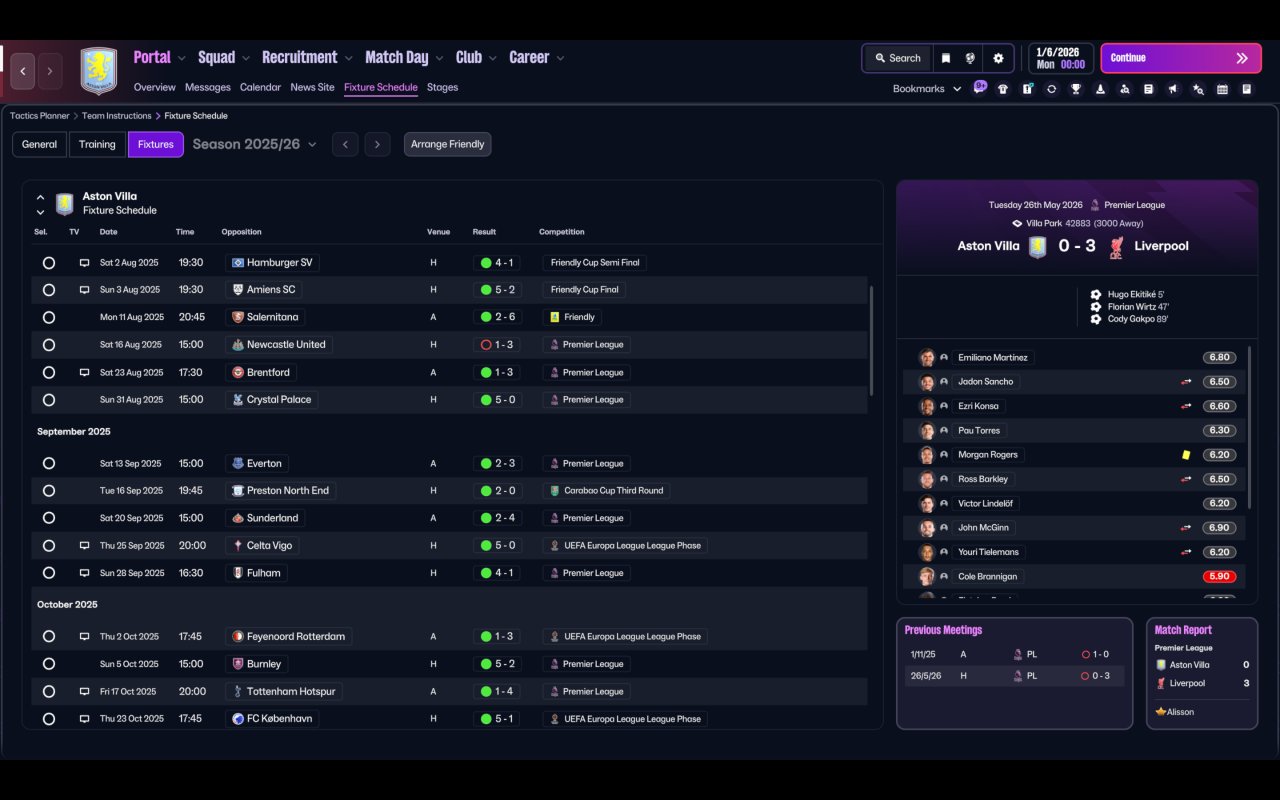Open the Recruitment dropdown menu

tap(308, 58)
